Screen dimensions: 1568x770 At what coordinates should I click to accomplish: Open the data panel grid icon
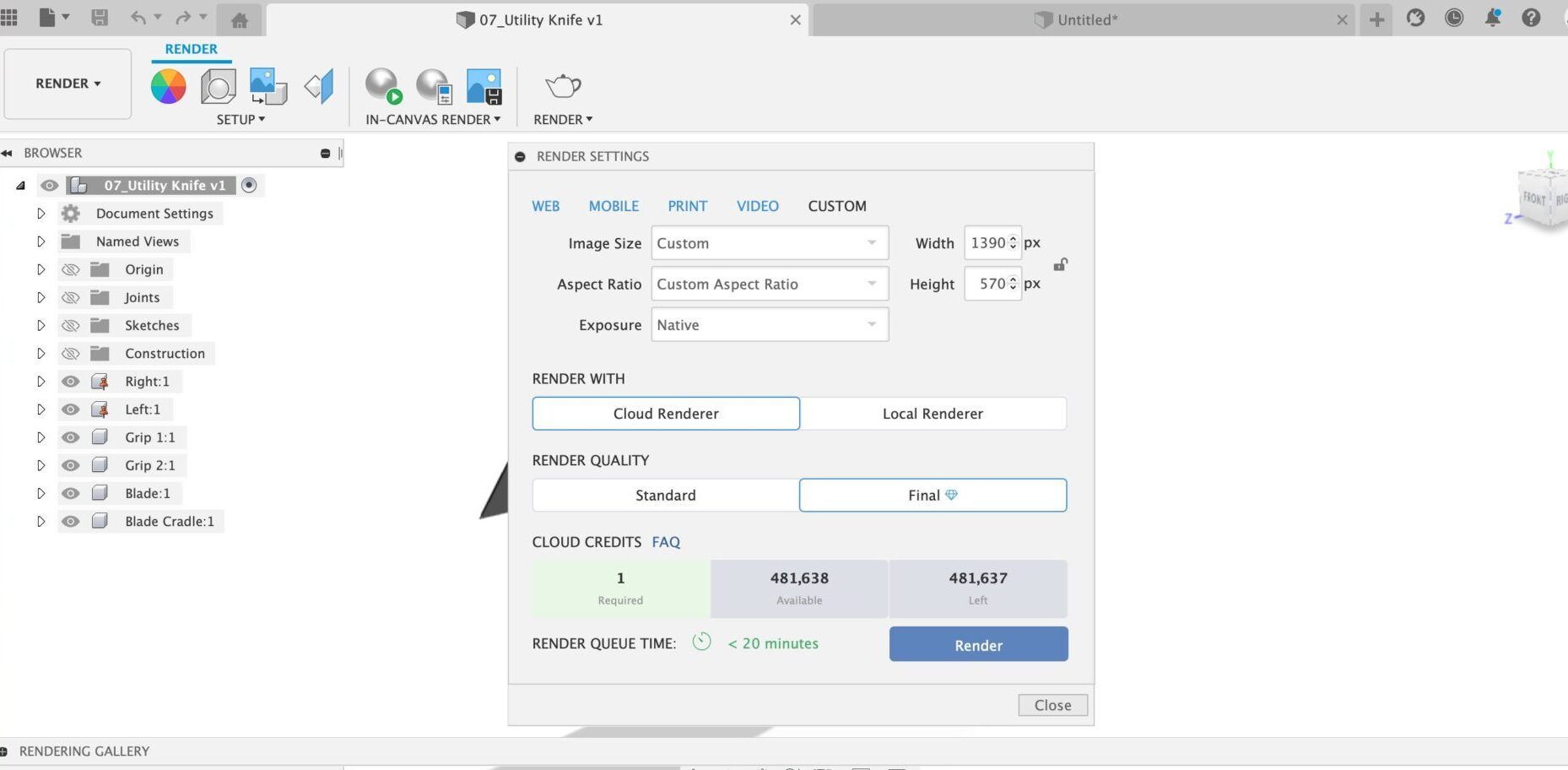(8, 18)
